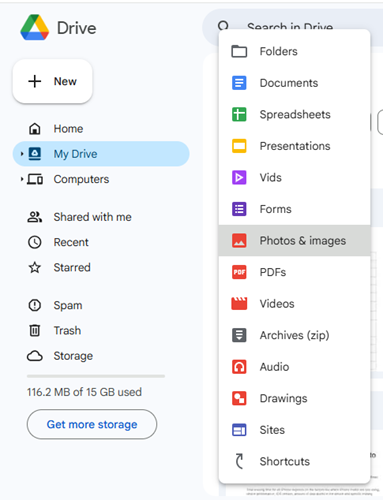This screenshot has height=500, width=383.
Task: Open Starred items
Action: (x=101, y=267)
